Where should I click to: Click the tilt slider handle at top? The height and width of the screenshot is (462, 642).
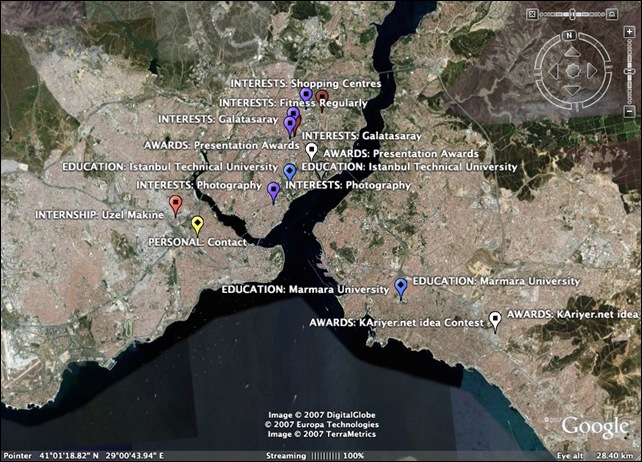click(572, 14)
